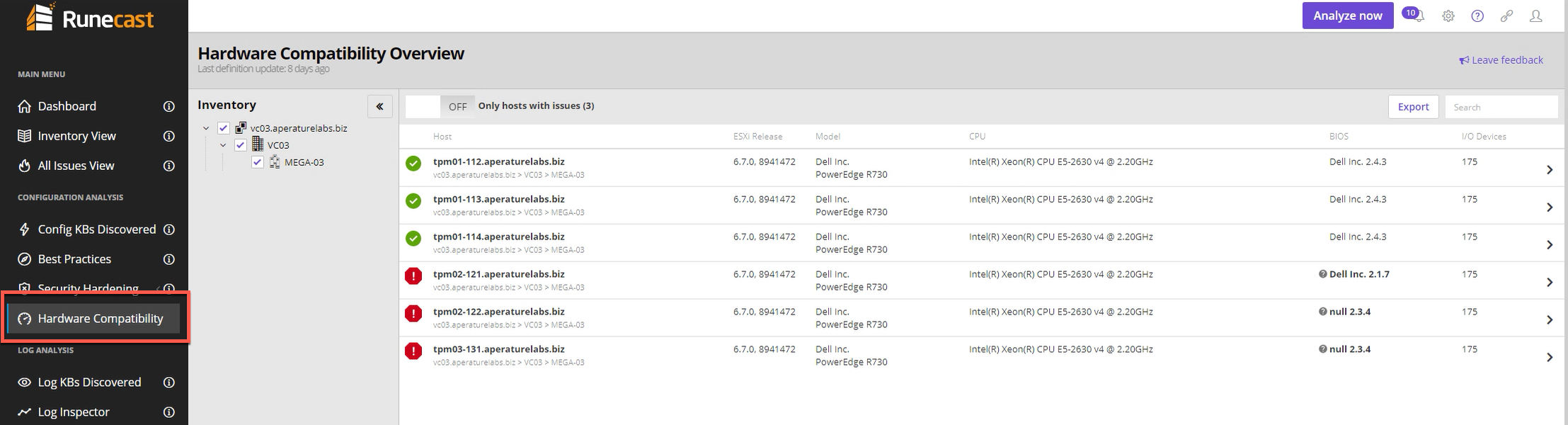The width and height of the screenshot is (1568, 425).
Task: Click green check status of tpm01-113 host
Action: (x=413, y=201)
